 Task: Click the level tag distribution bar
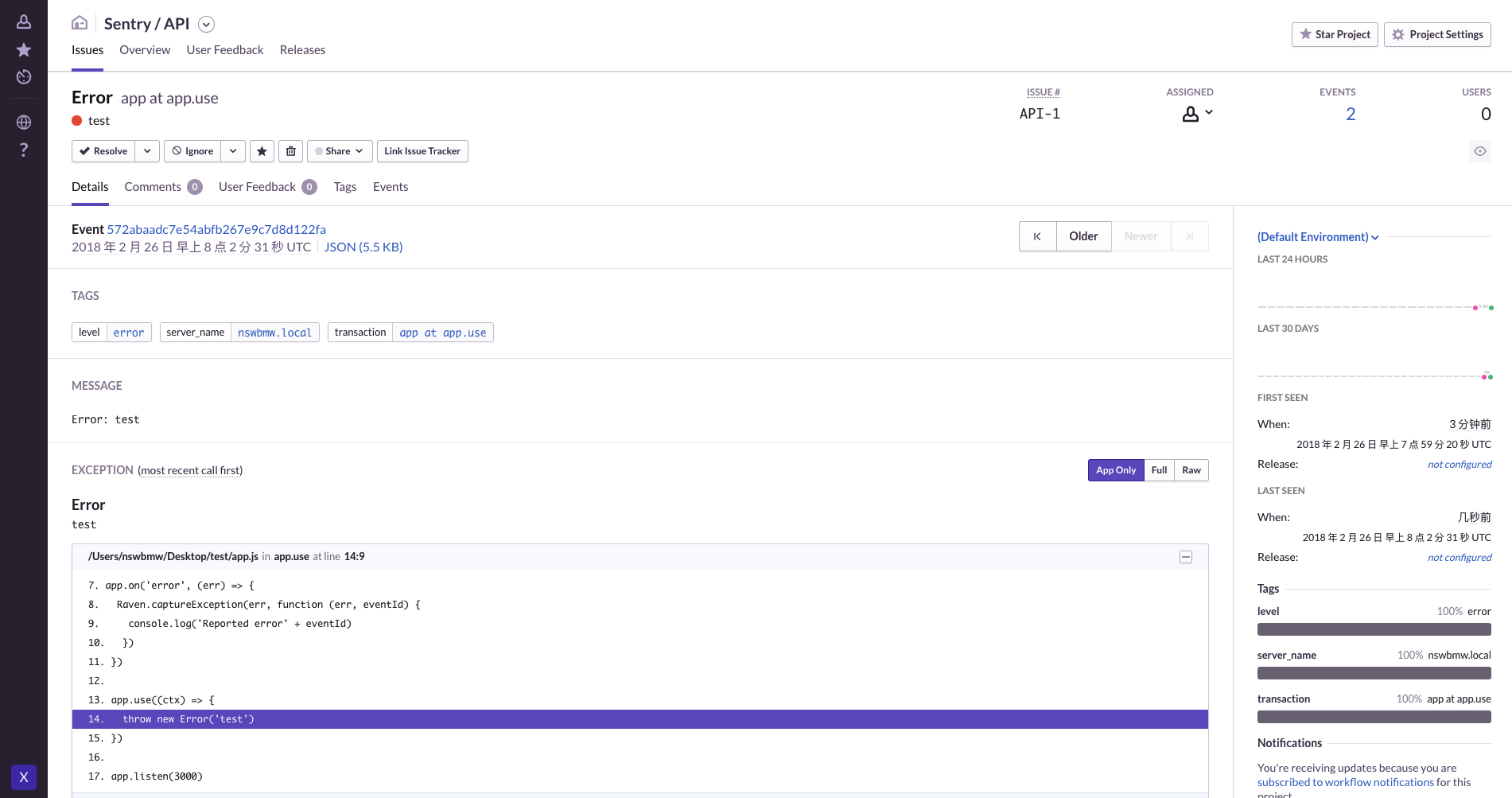pyautogui.click(x=1374, y=629)
